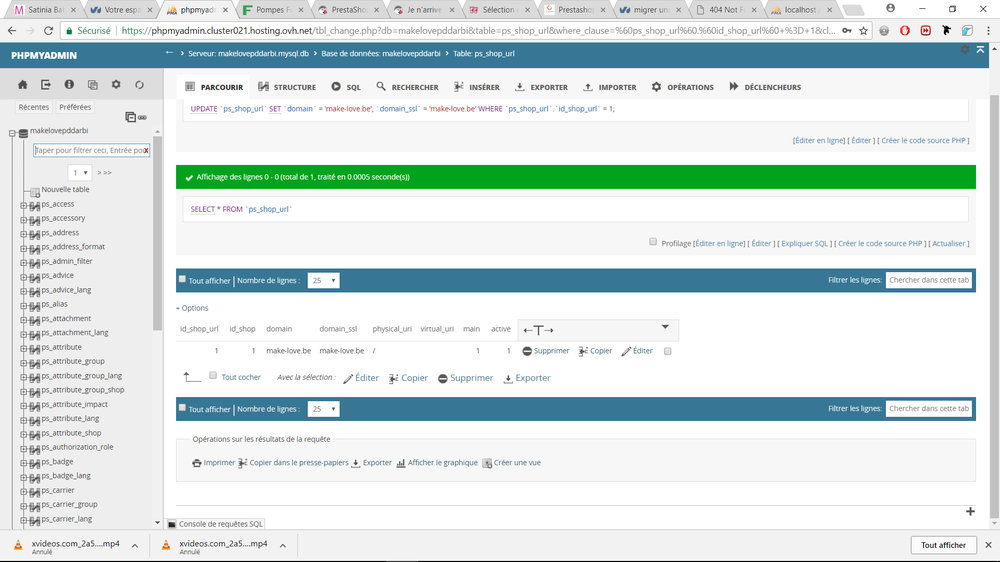This screenshot has width=1000, height=562.
Task: Click the logout icon in sidebar
Action: (x=46, y=84)
